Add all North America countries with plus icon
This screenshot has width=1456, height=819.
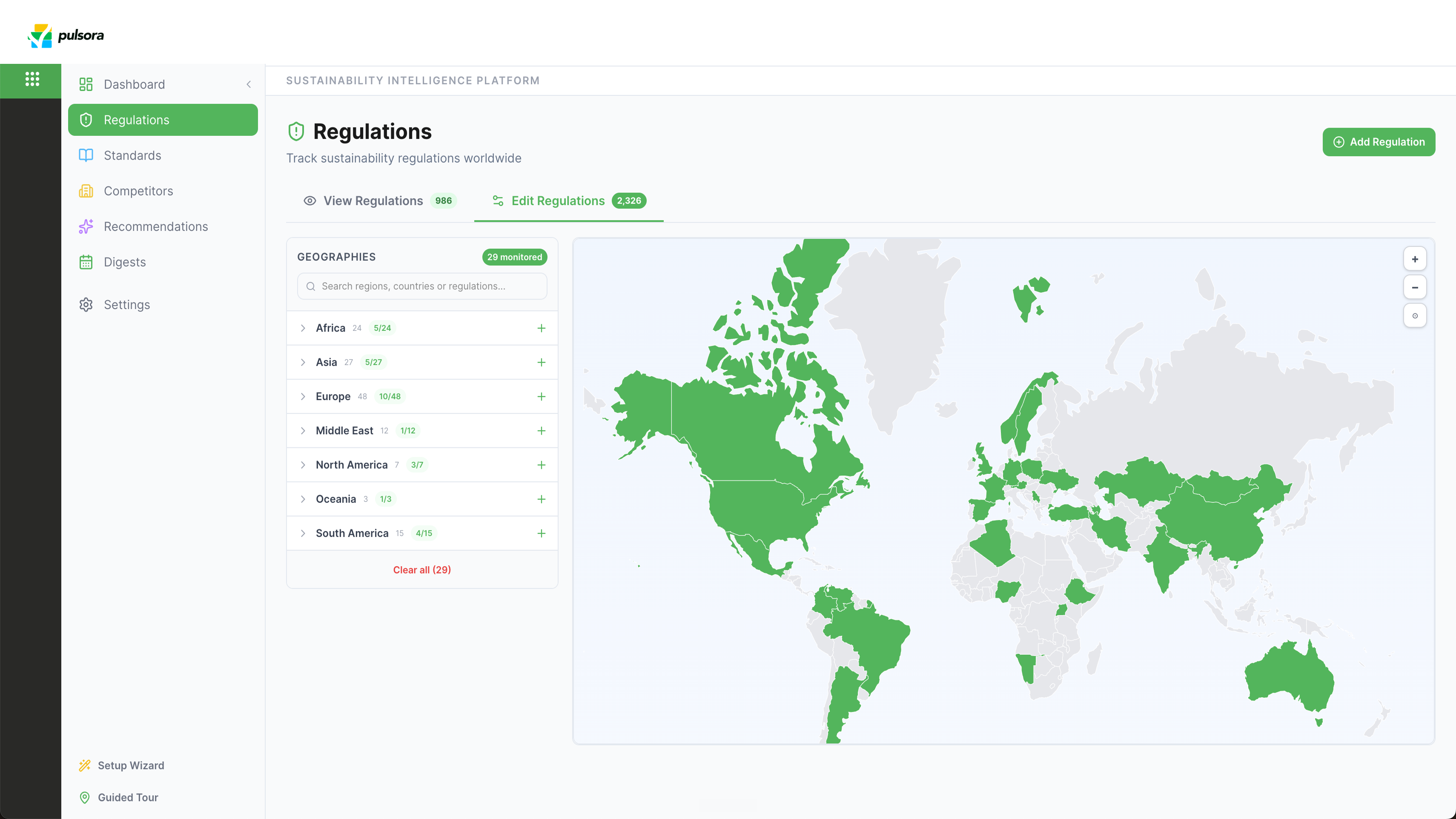[x=541, y=464]
